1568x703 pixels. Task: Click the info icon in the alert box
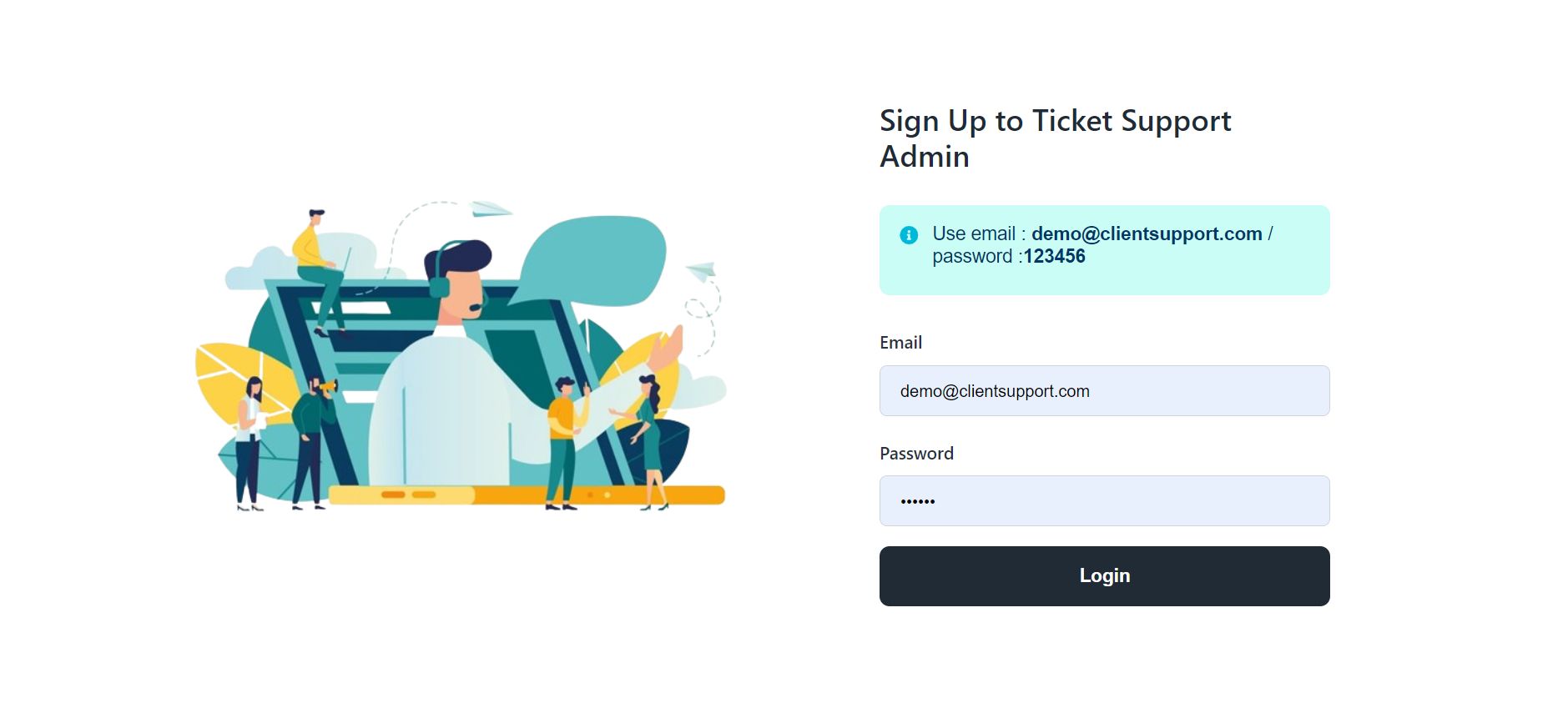click(x=909, y=235)
